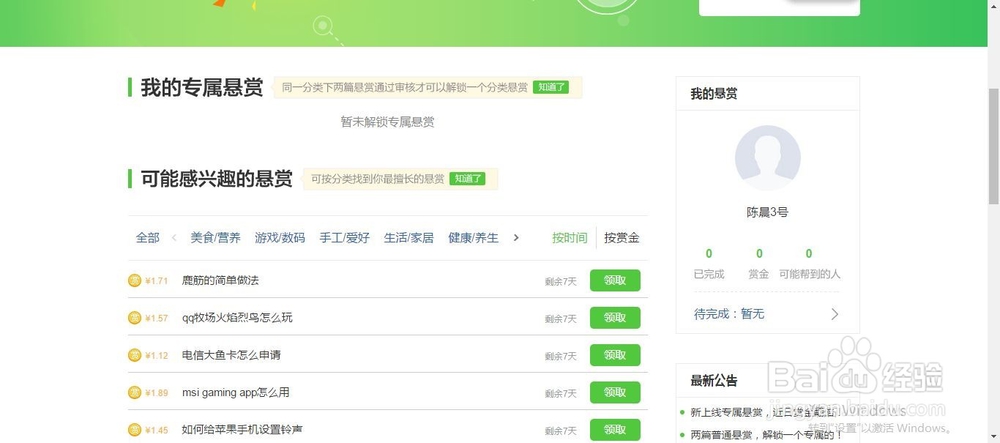The width and height of the screenshot is (1000, 443).
Task: Click the gold coin icon beside ¥1.57
Action: [135, 318]
